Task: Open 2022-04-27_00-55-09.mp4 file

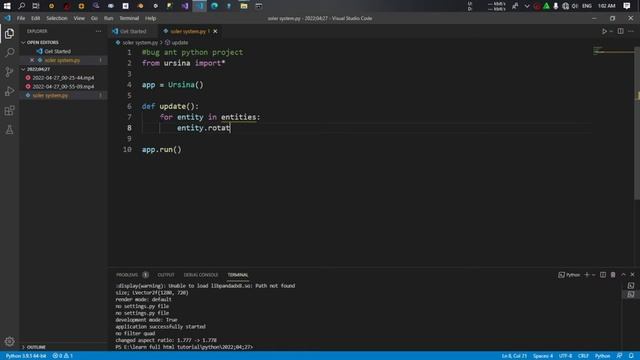Action: 63,87
